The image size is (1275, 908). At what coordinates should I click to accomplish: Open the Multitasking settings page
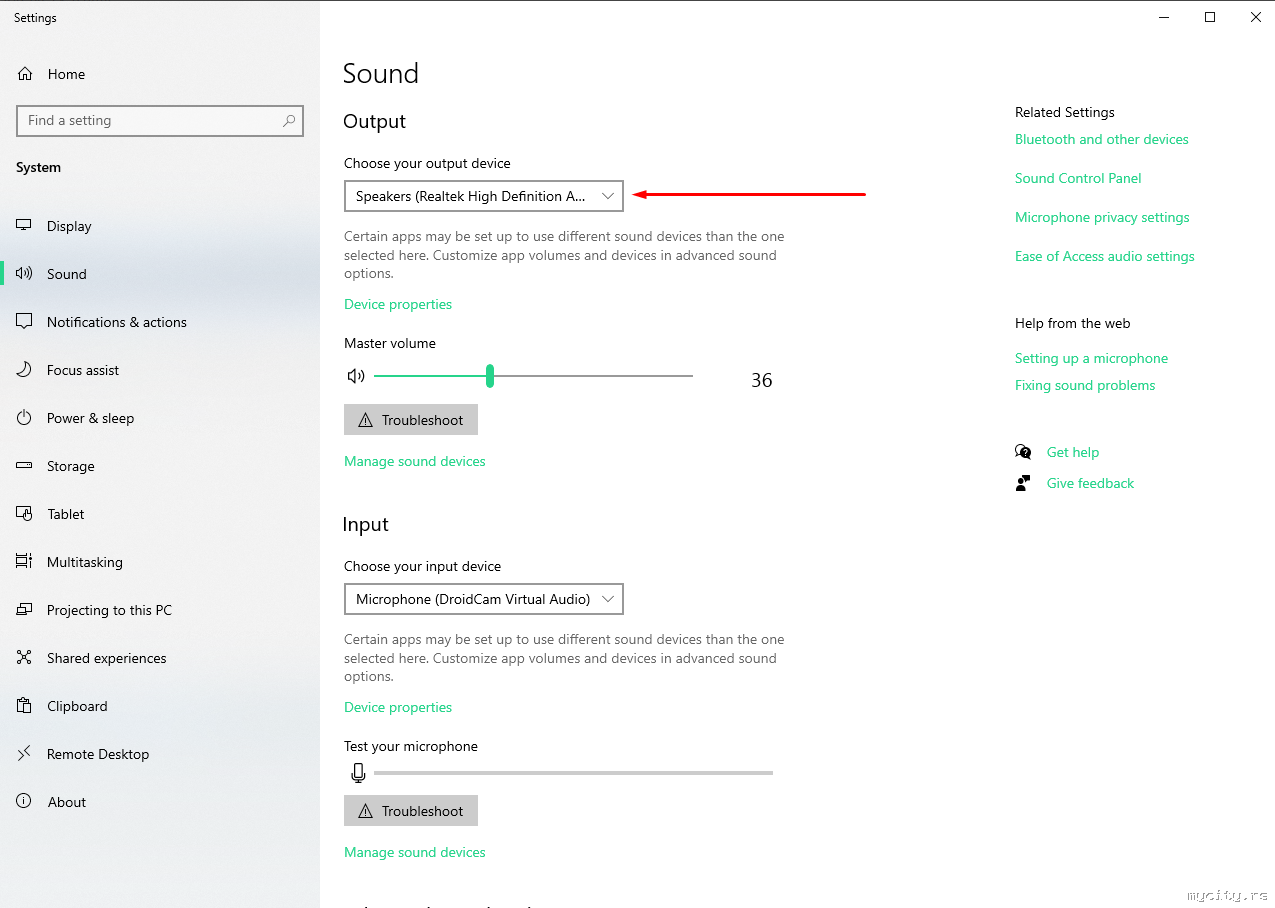[85, 562]
